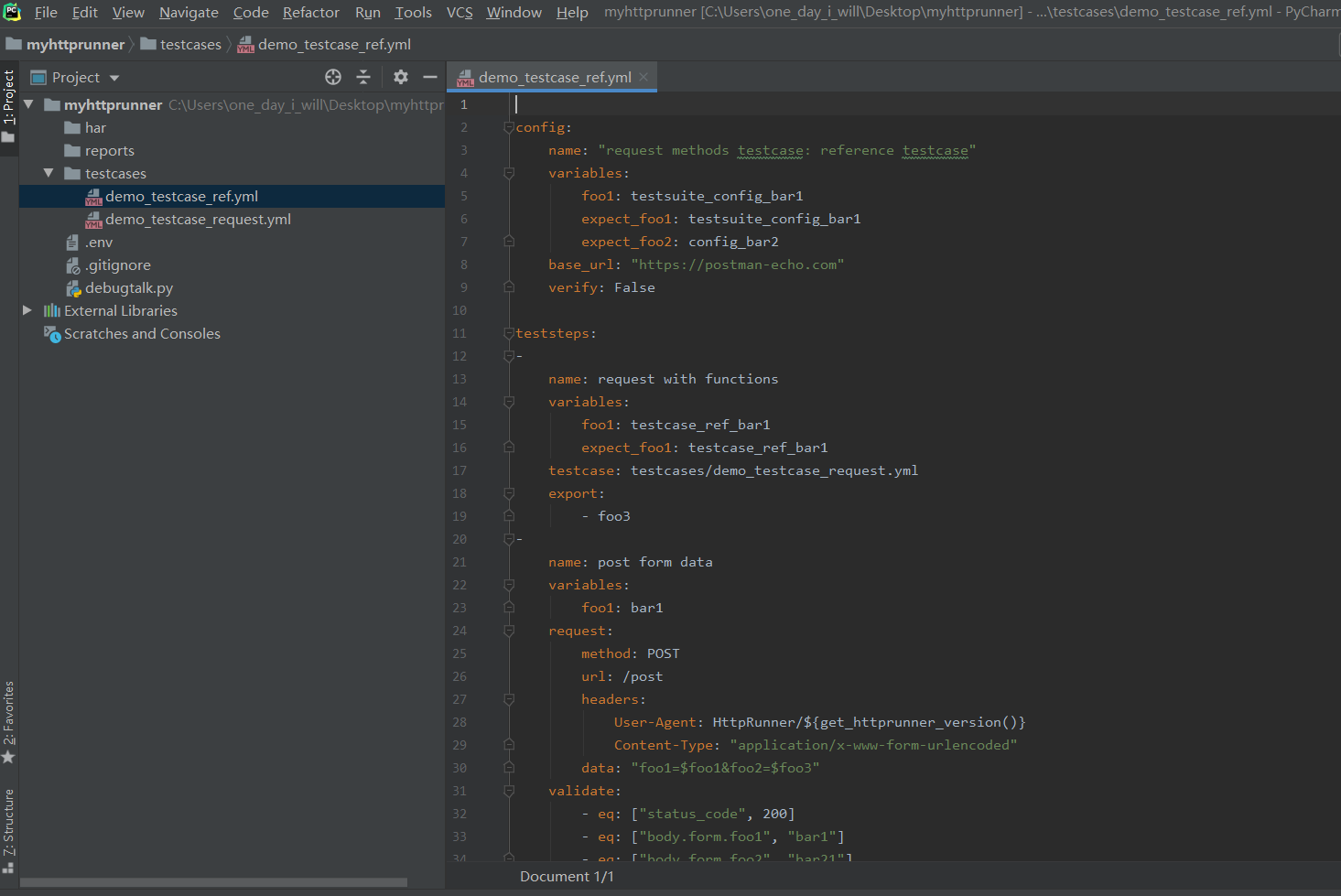The width and height of the screenshot is (1341, 896).
Task: Close the demo_testcase_ref.yml editor tab
Action: tap(643, 77)
